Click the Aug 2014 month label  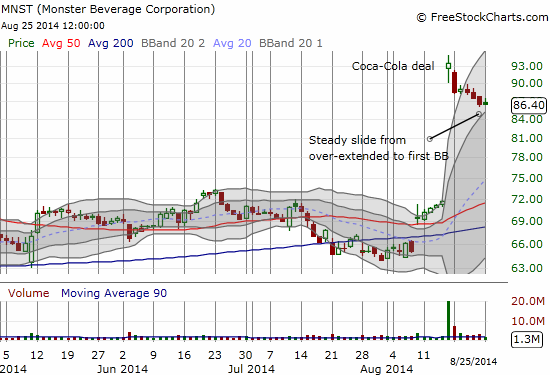point(387,369)
